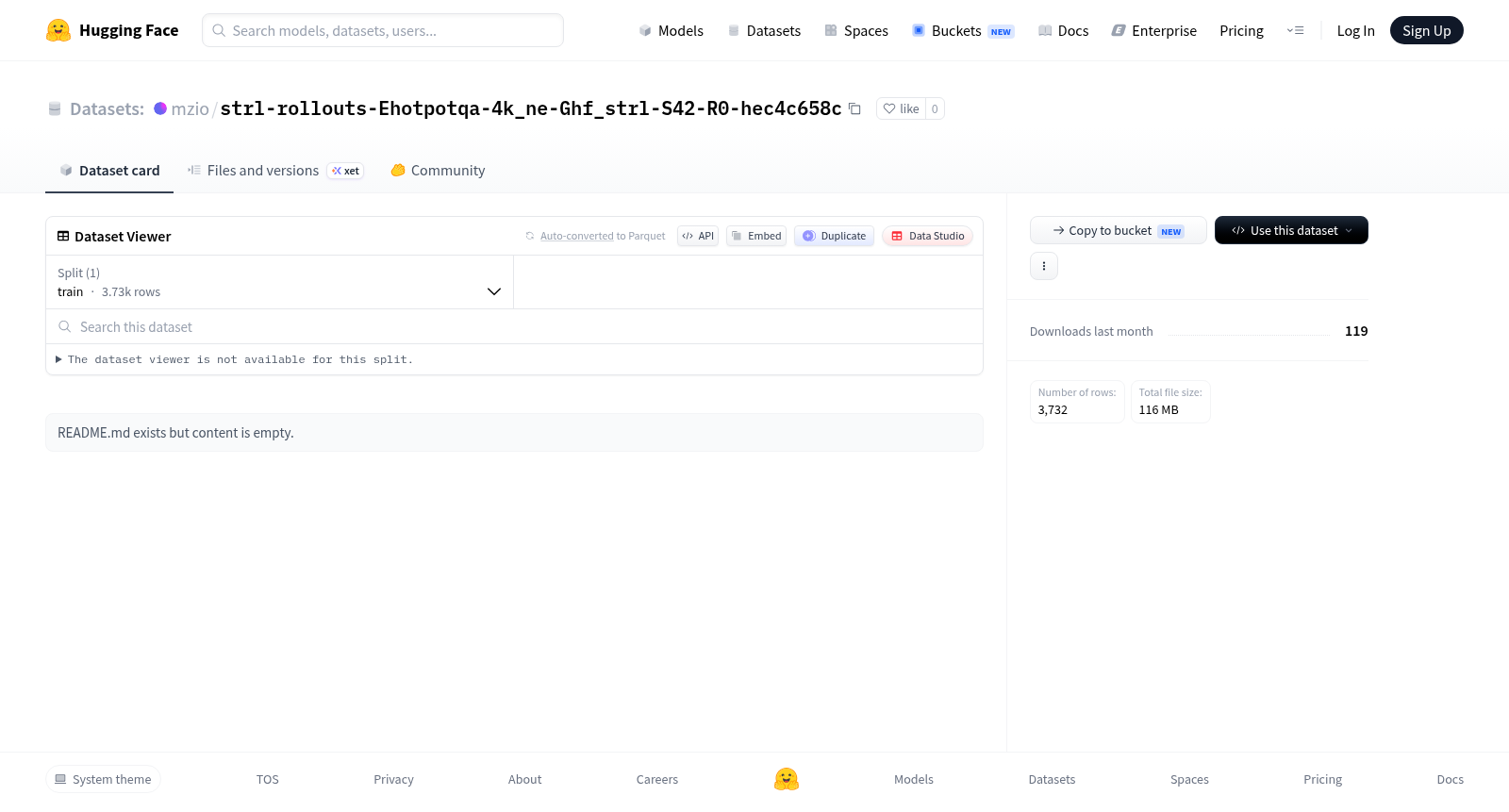Open Careers footer link
The height and width of the screenshot is (812, 1509).
(657, 779)
